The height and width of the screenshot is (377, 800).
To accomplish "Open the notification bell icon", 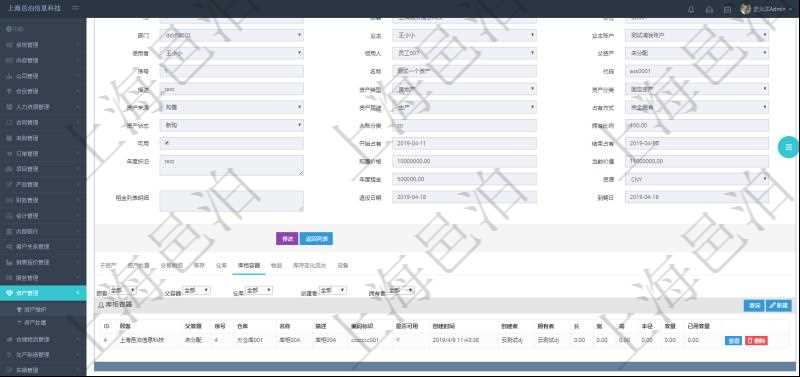I will tap(691, 9).
